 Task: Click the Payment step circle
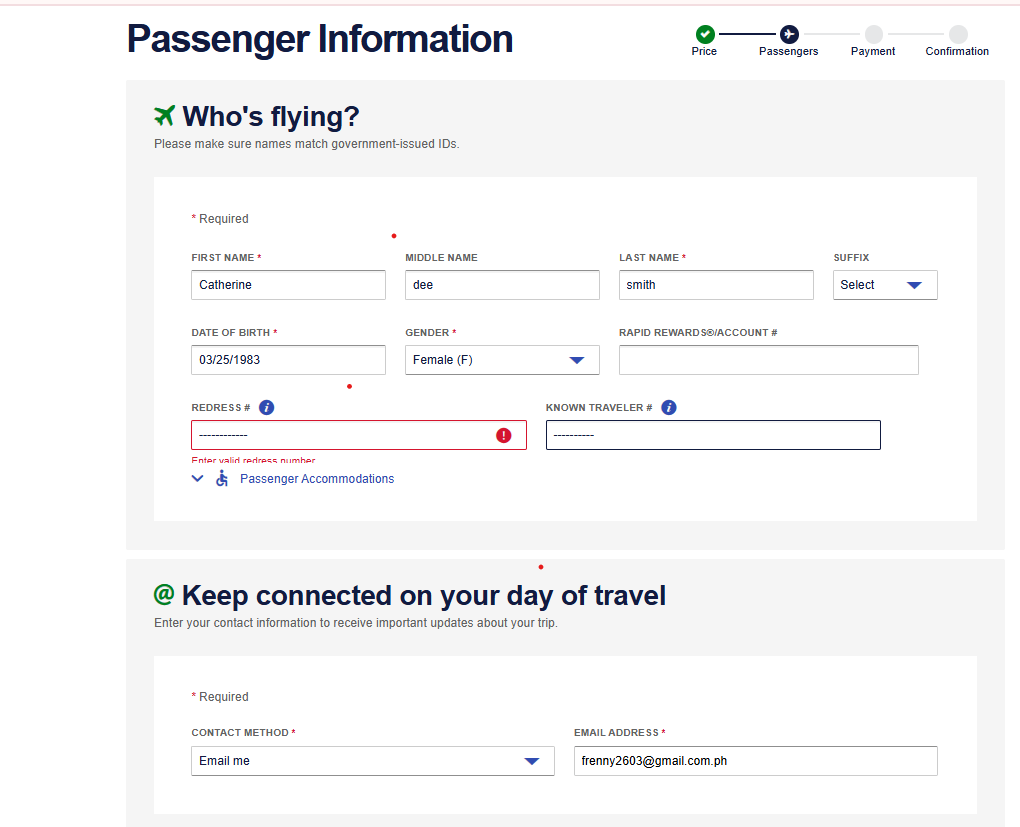tap(873, 34)
